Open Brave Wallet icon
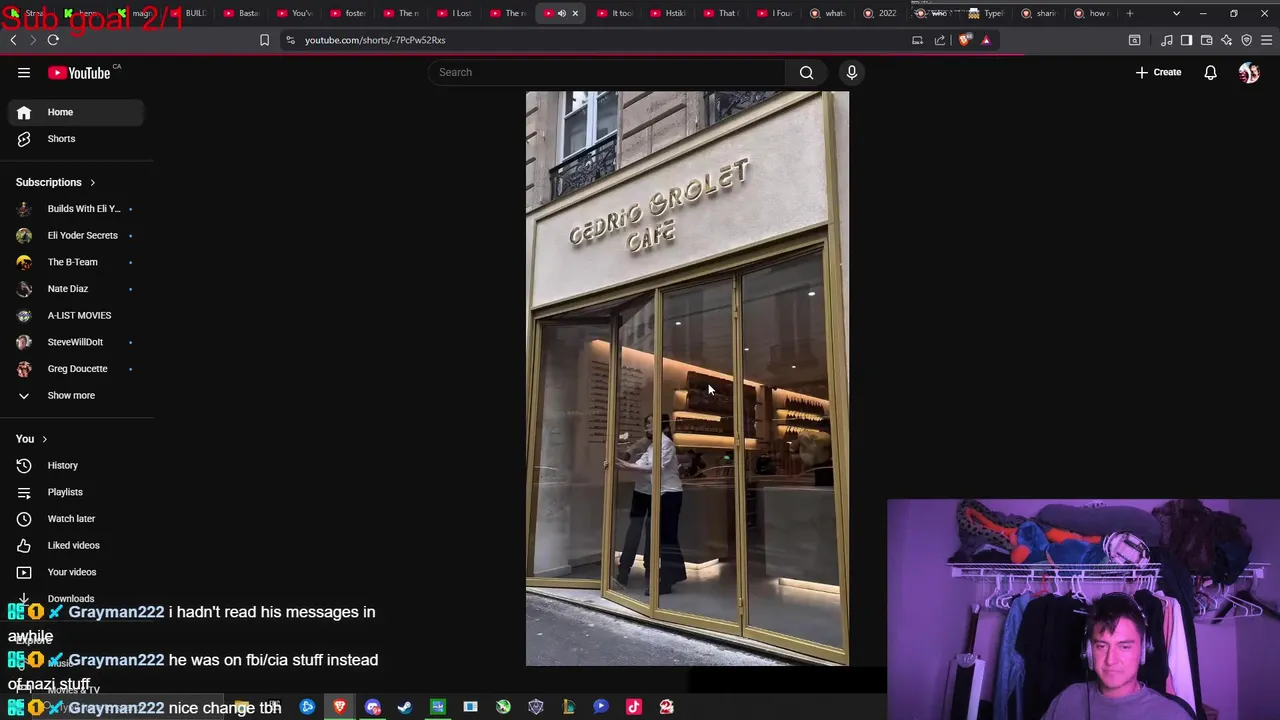This screenshot has height=720, width=1280. point(1206,40)
